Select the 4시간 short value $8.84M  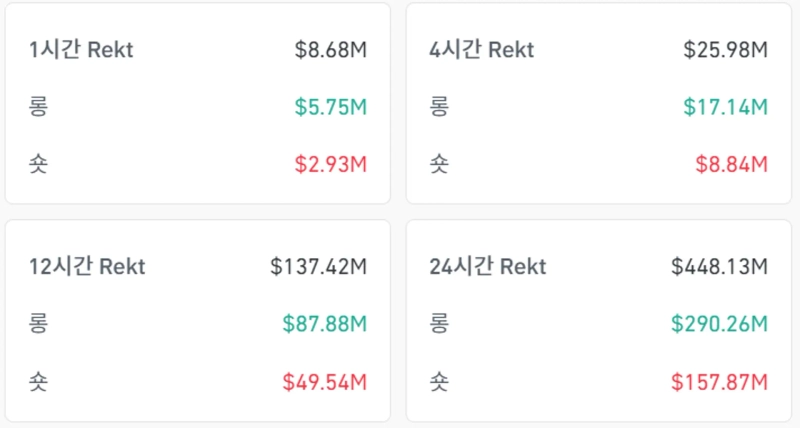[x=730, y=164]
